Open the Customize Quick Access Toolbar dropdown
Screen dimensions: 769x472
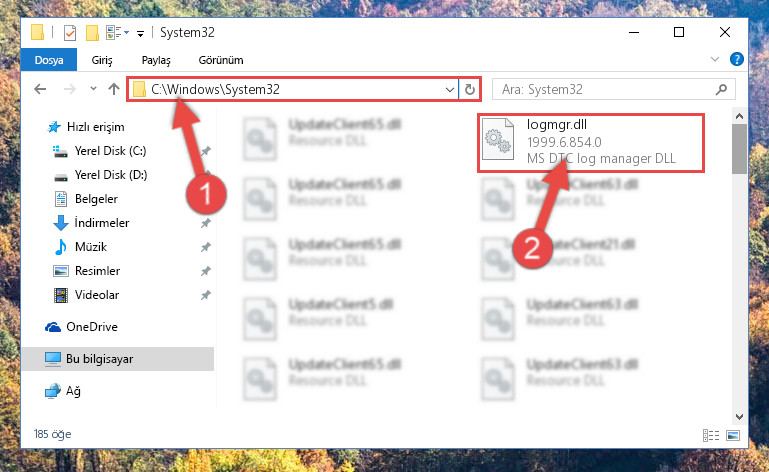point(140,33)
